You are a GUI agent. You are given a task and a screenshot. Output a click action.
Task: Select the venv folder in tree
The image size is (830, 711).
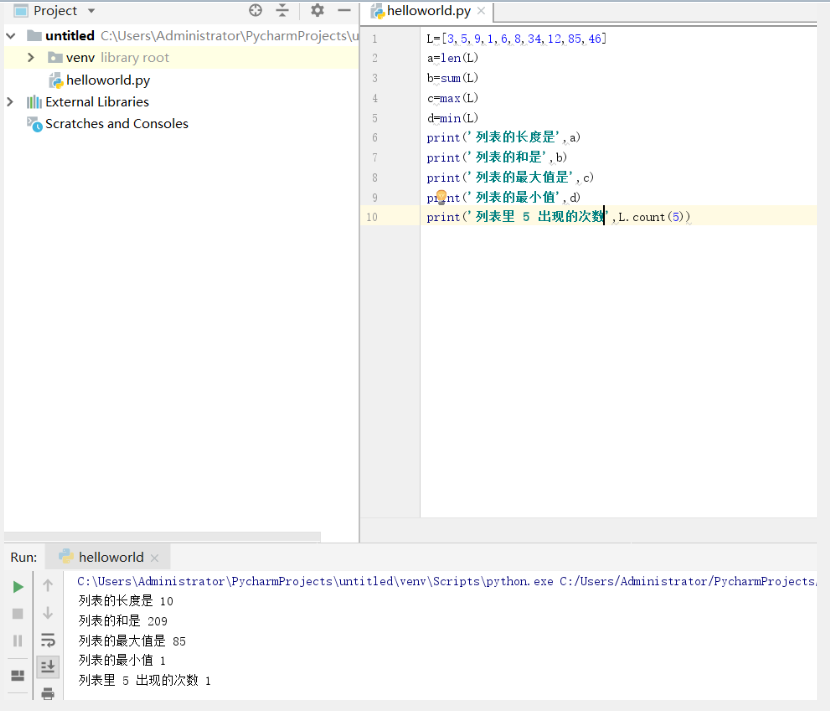(80, 57)
